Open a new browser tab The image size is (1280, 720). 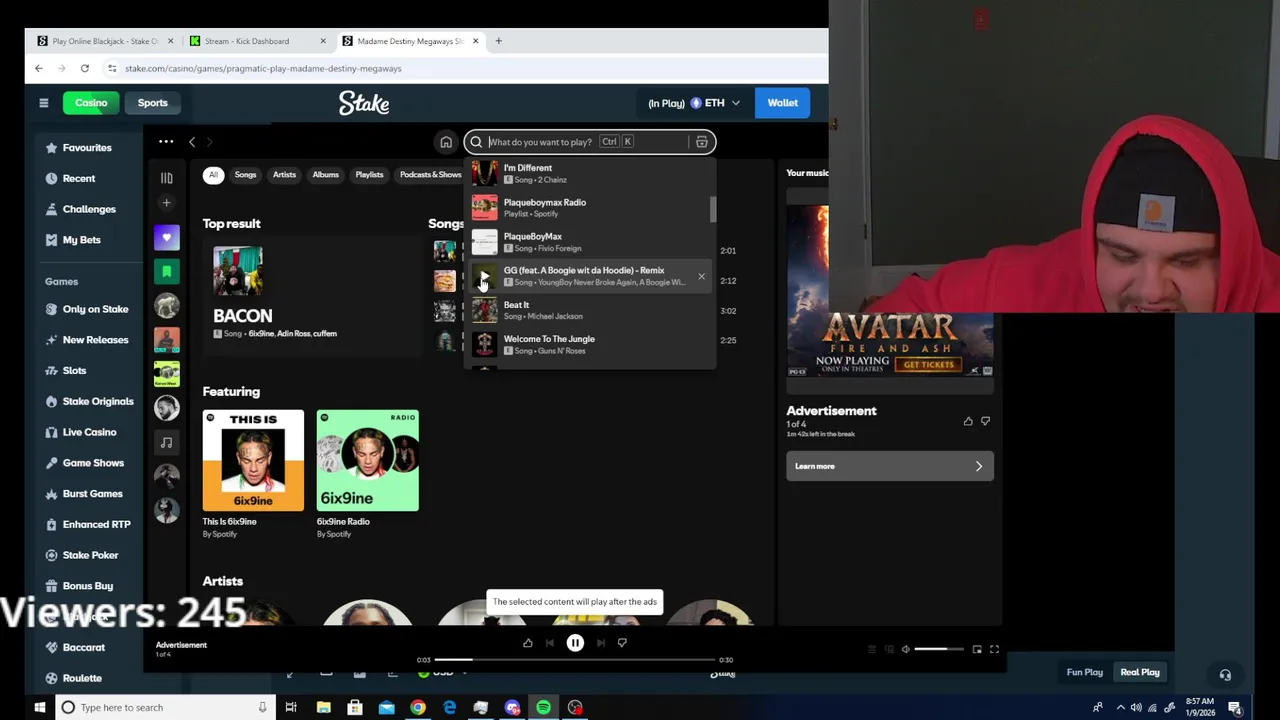pos(498,41)
